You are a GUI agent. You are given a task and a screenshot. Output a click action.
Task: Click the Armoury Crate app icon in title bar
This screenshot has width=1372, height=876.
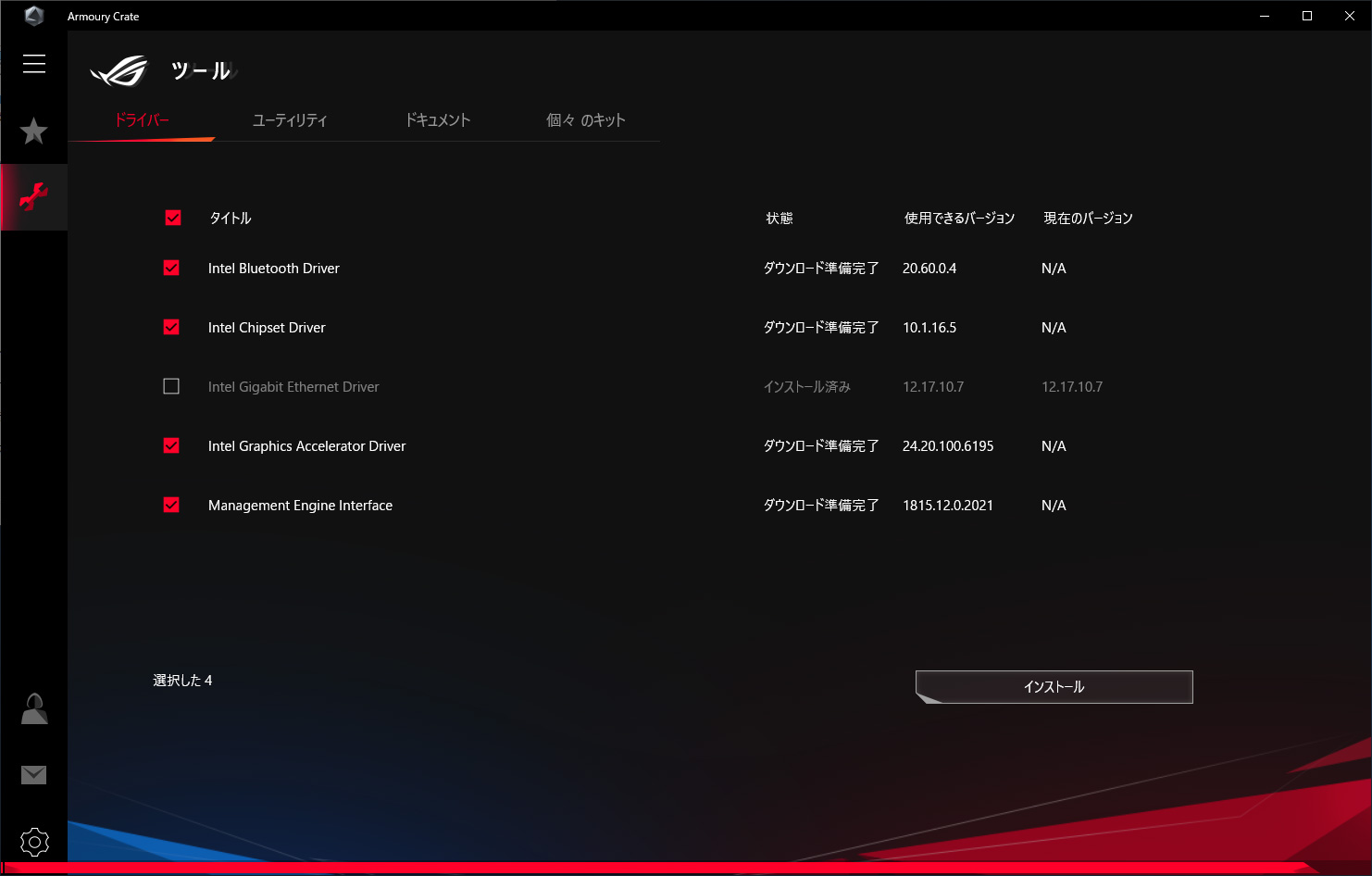[34, 16]
